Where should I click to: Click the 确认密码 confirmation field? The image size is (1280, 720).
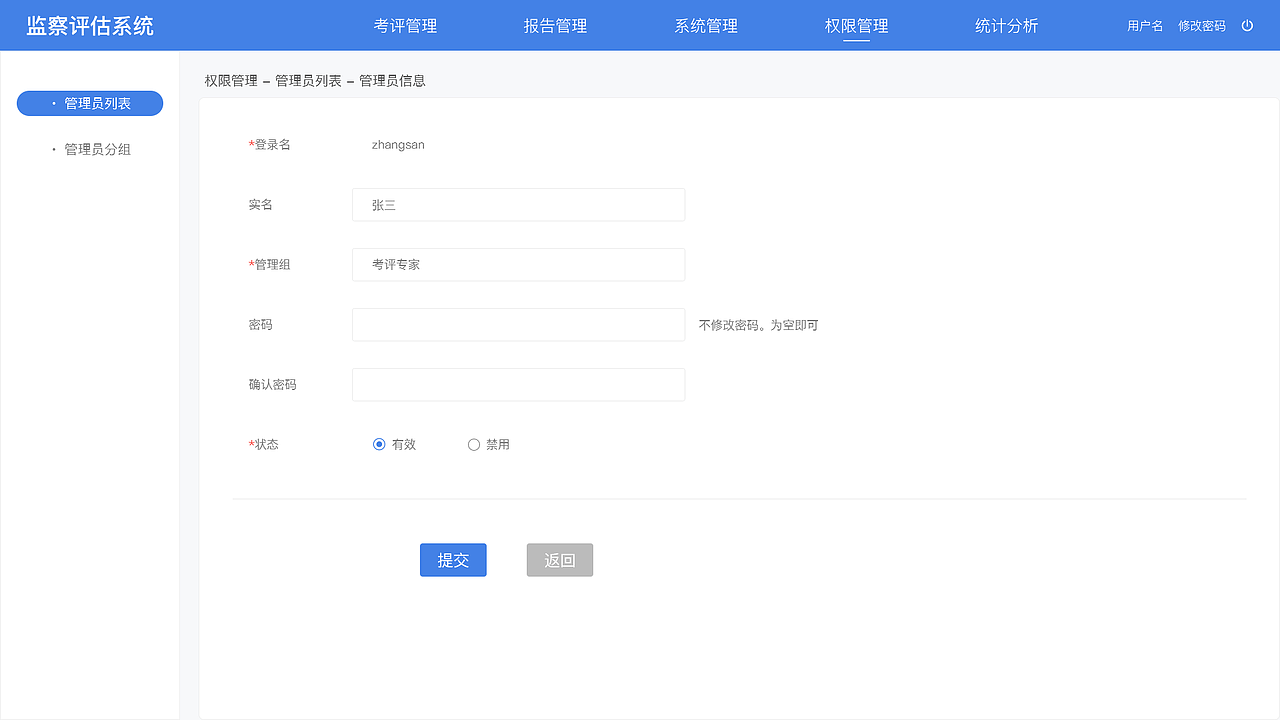click(518, 384)
